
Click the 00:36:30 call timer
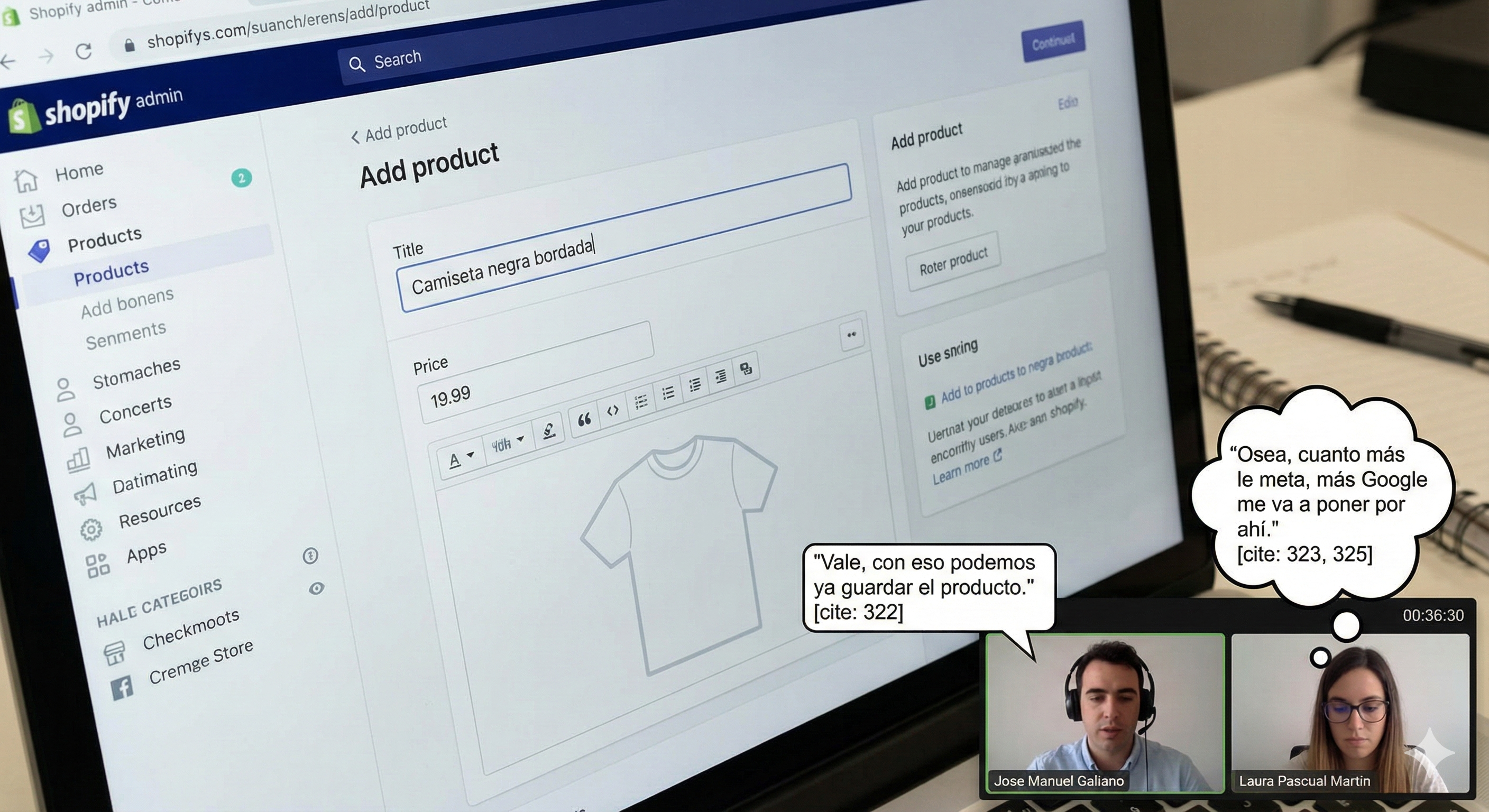1433,615
